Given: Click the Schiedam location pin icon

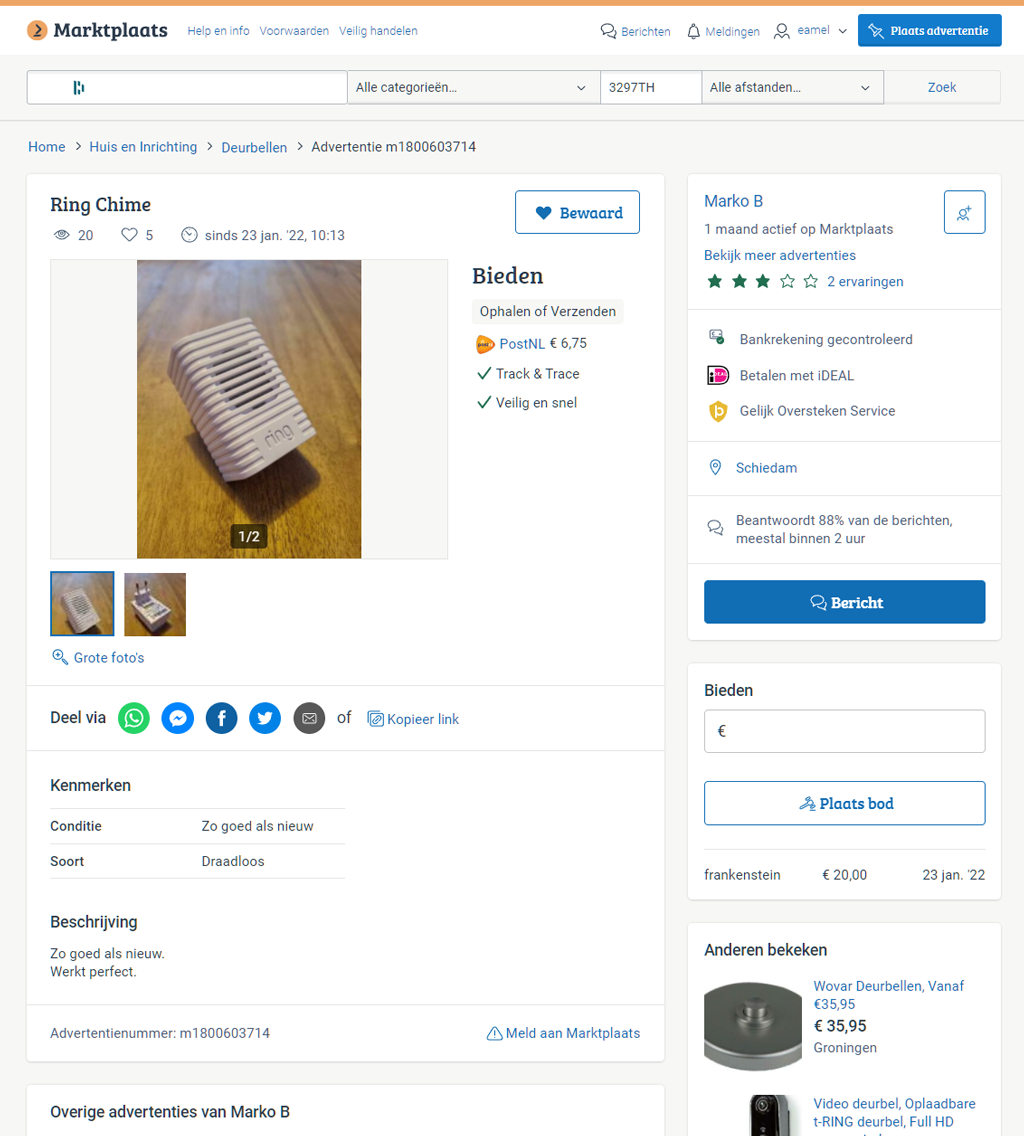Looking at the screenshot, I should pyautogui.click(x=715, y=467).
